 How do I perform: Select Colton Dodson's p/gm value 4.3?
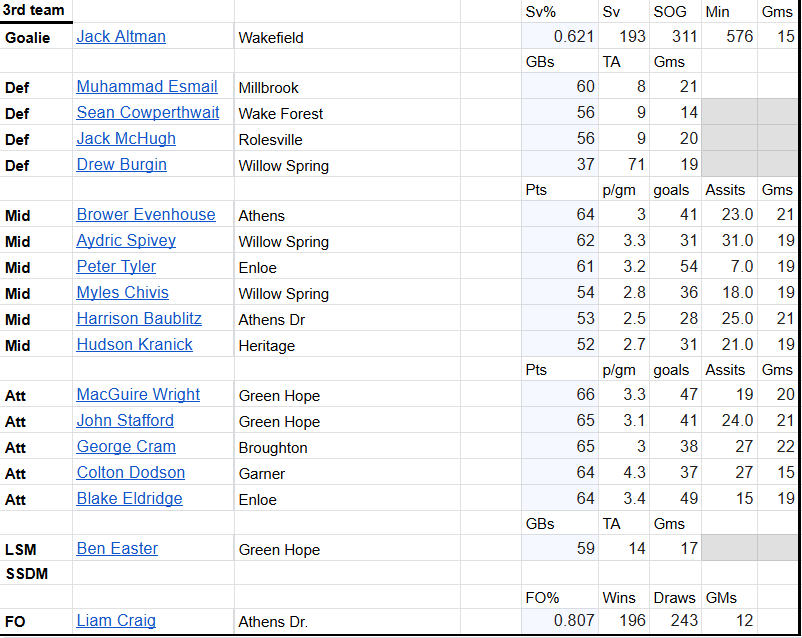click(624, 473)
